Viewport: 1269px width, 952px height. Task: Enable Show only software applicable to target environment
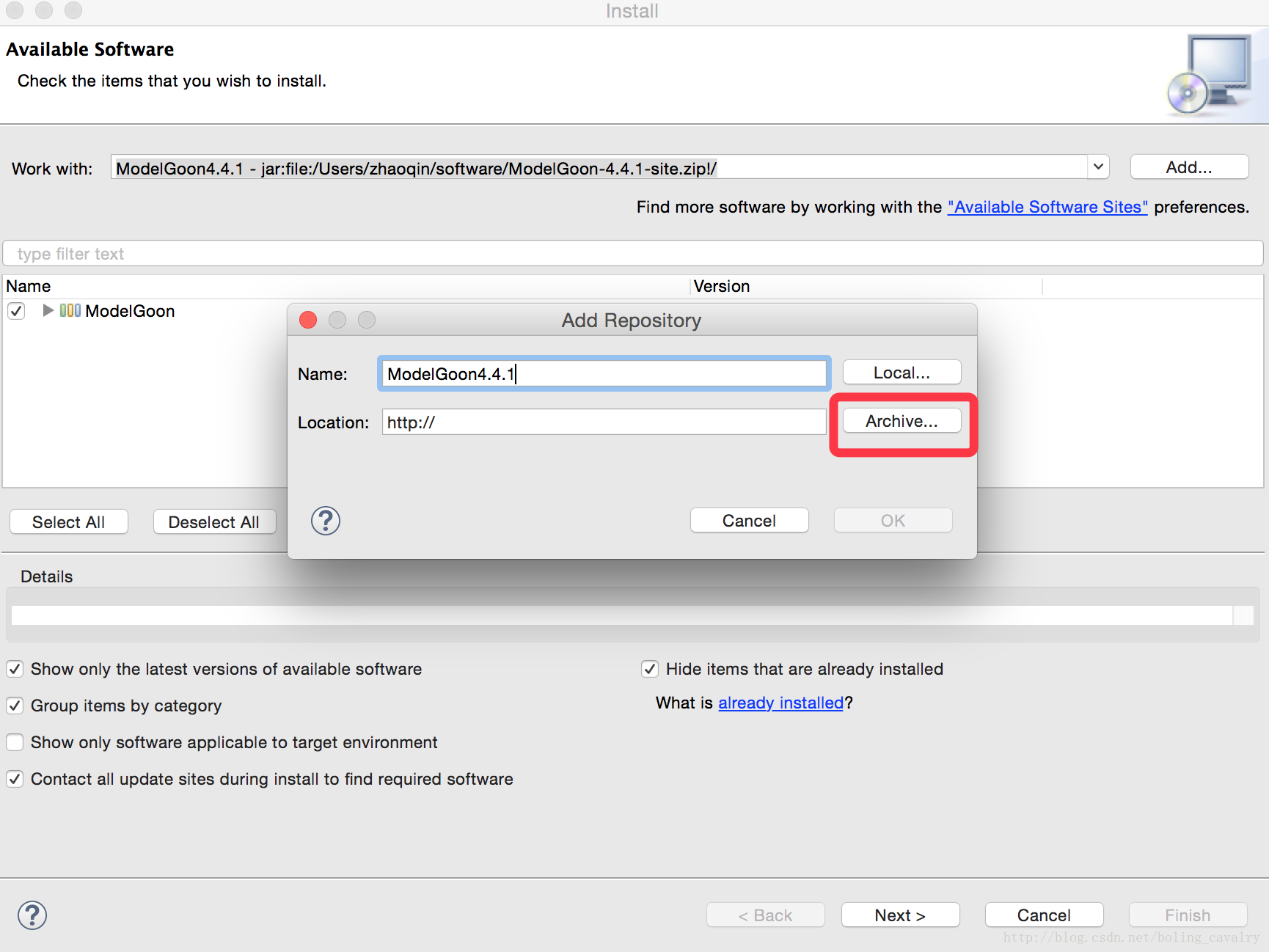click(15, 742)
